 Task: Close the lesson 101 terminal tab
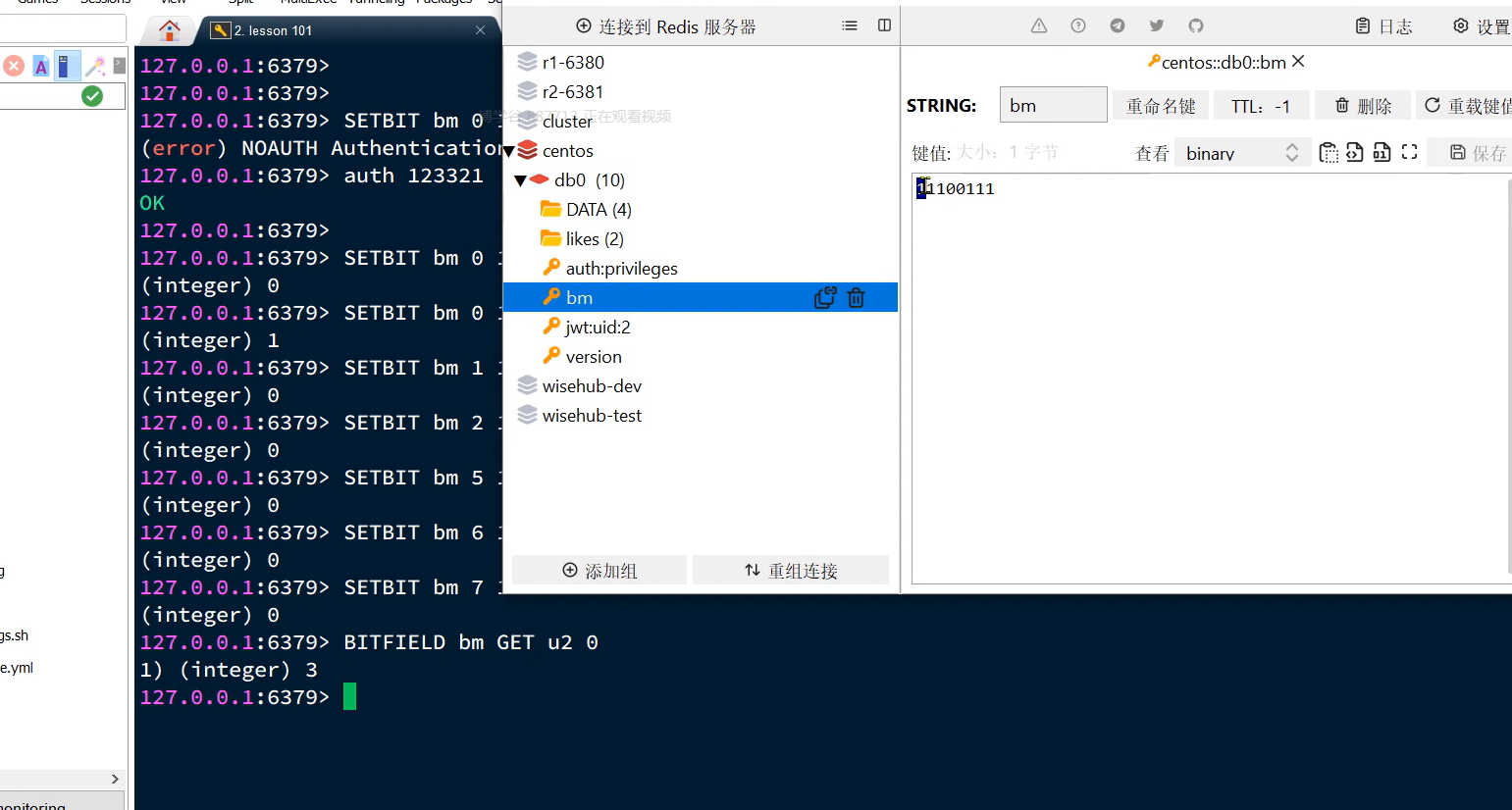[480, 30]
